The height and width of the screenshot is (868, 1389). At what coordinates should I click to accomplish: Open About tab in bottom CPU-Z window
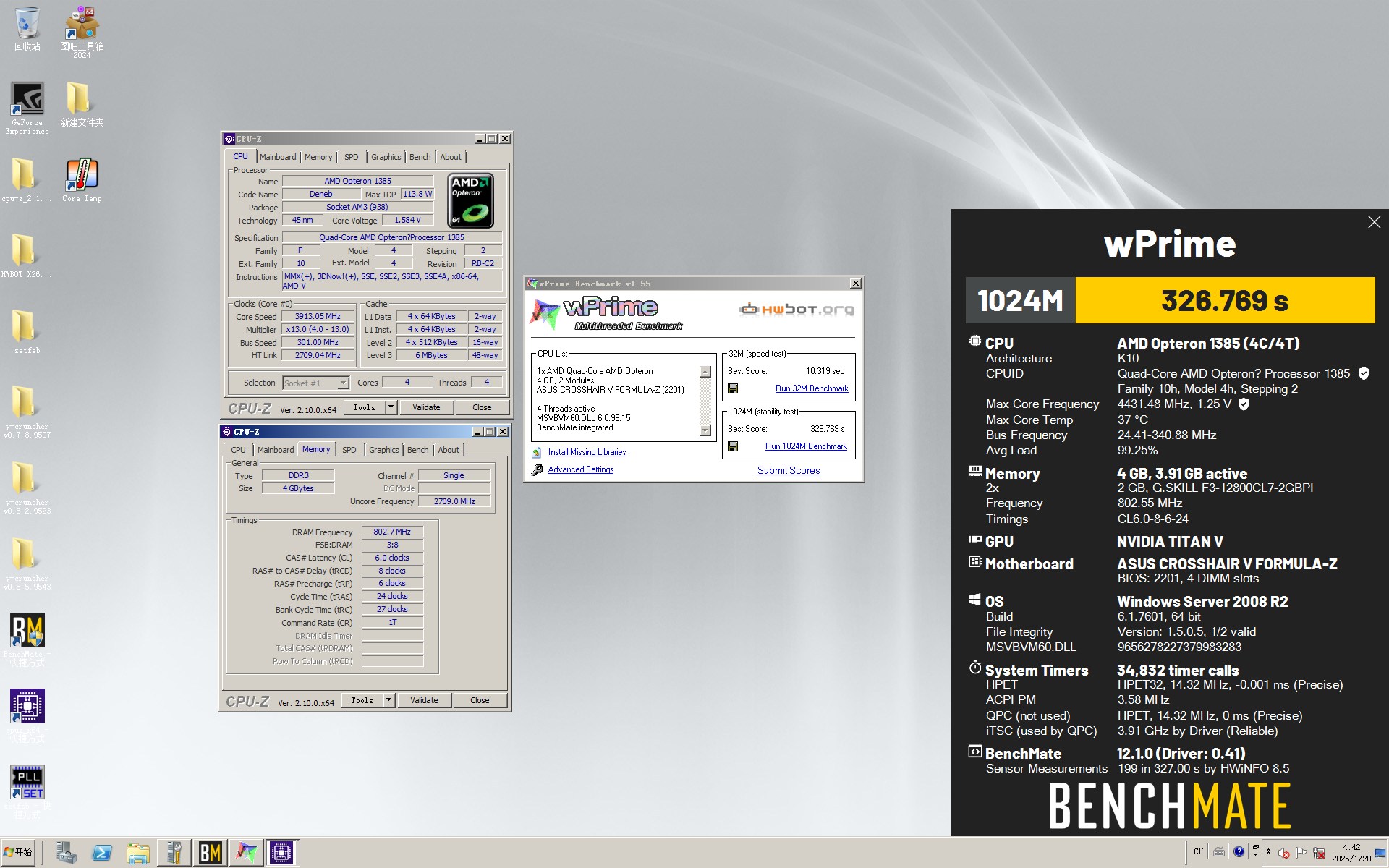click(449, 450)
